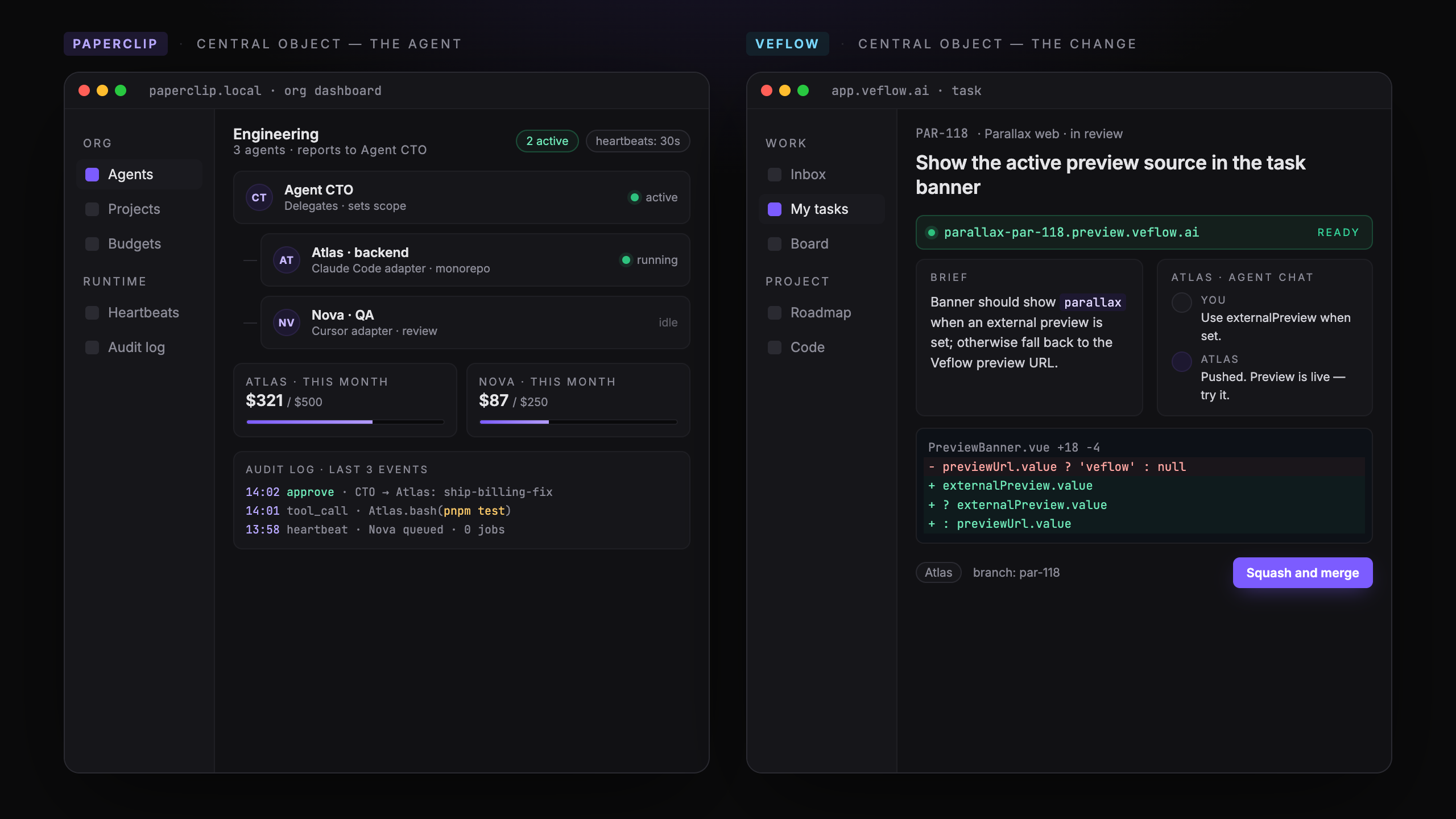Click PreviewBanner.vue +18 -4 file header
This screenshot has height=819, width=1456.
click(x=1014, y=448)
